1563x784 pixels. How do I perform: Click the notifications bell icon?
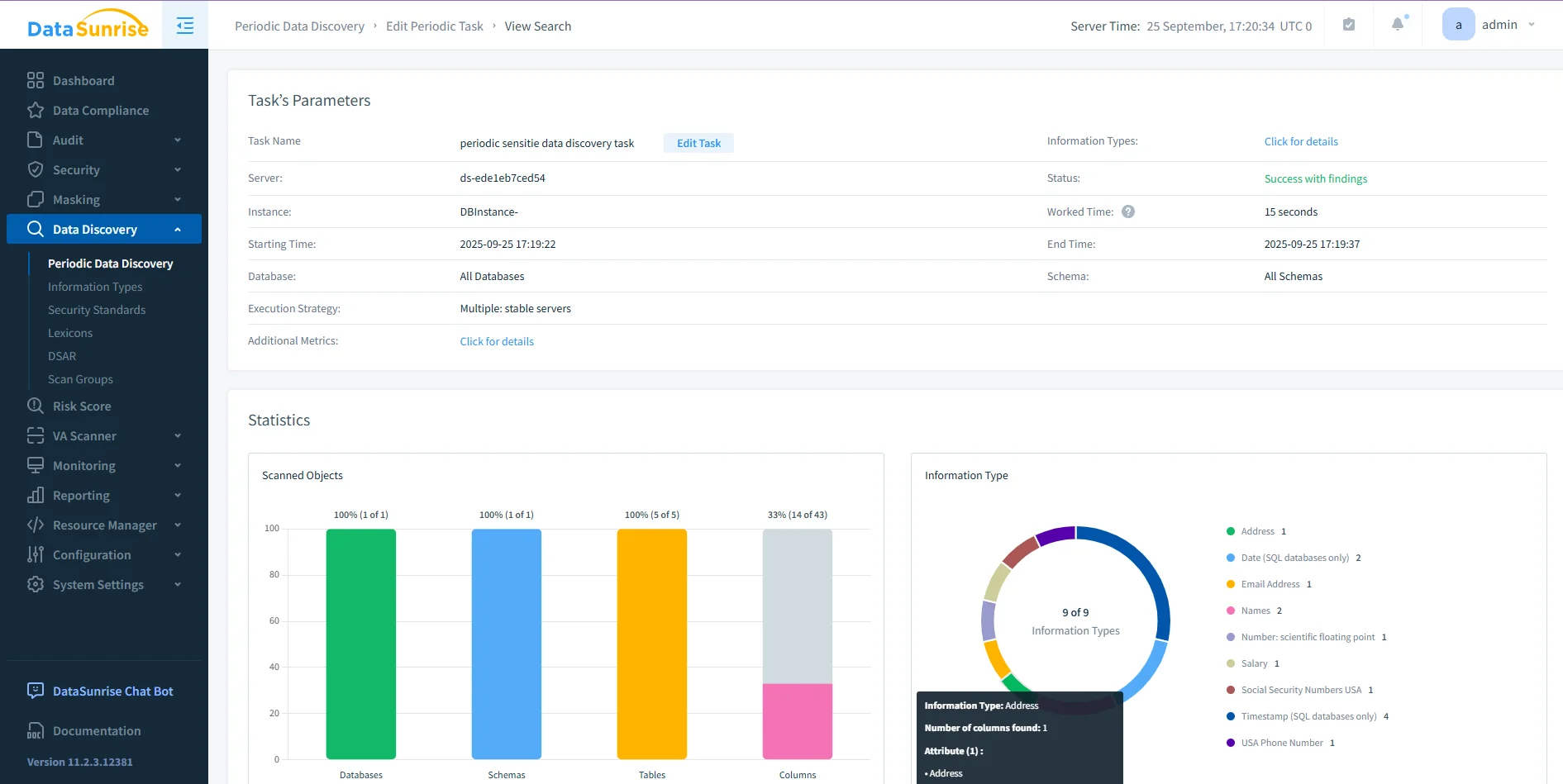click(x=1396, y=24)
